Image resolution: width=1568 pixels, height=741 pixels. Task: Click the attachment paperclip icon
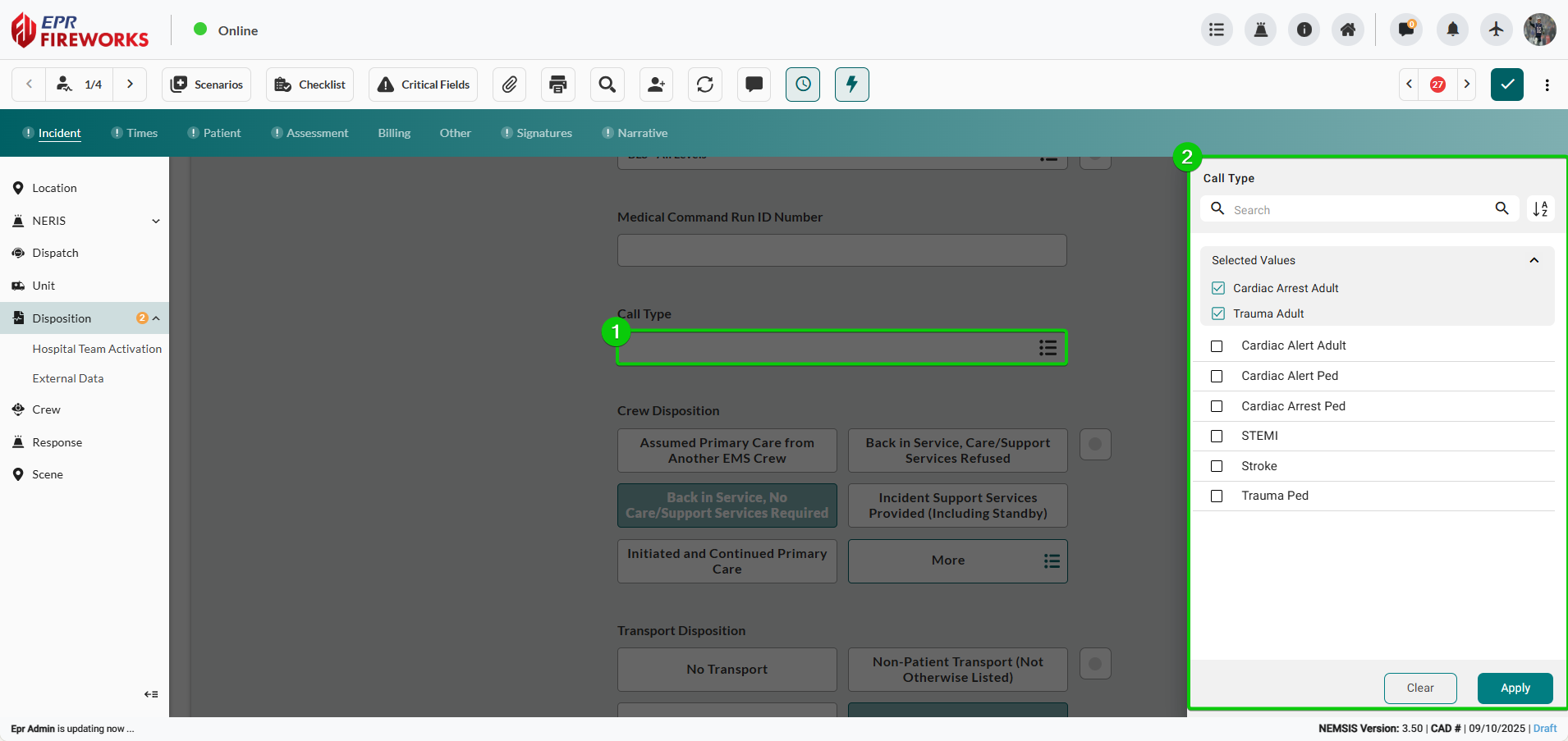(509, 85)
